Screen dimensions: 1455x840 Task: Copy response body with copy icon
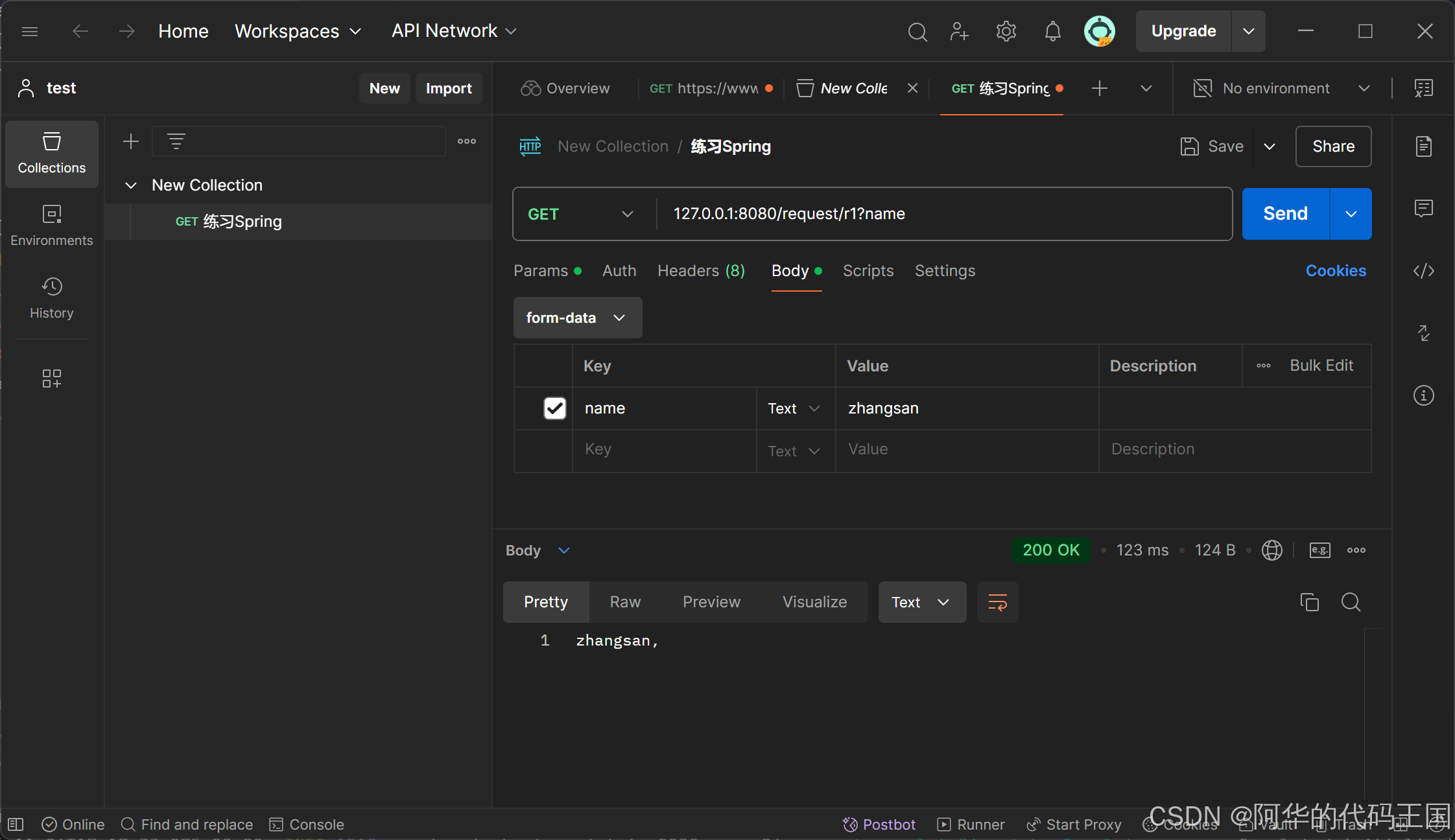1309,602
